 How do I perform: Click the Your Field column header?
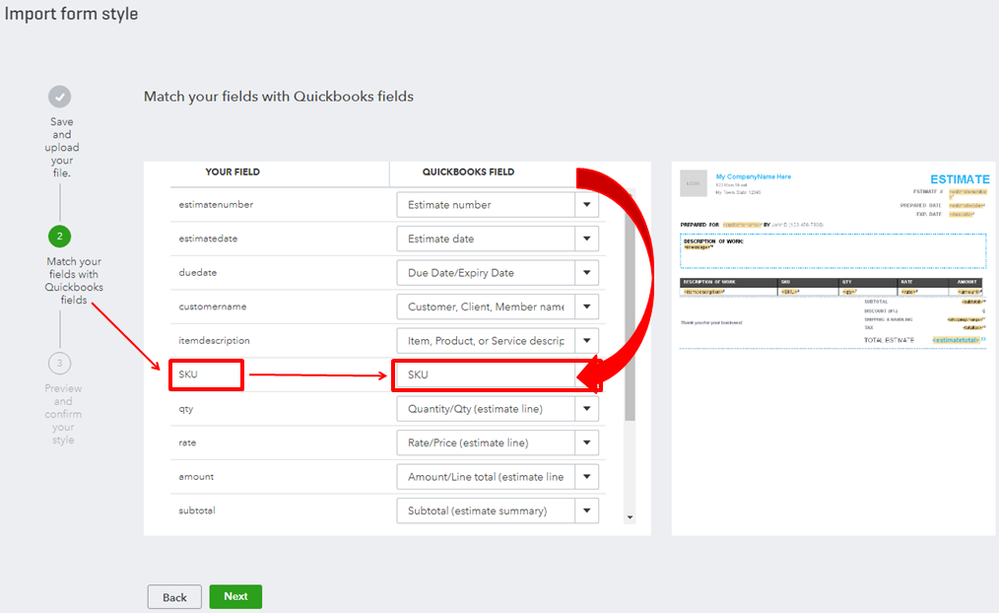tap(232, 172)
